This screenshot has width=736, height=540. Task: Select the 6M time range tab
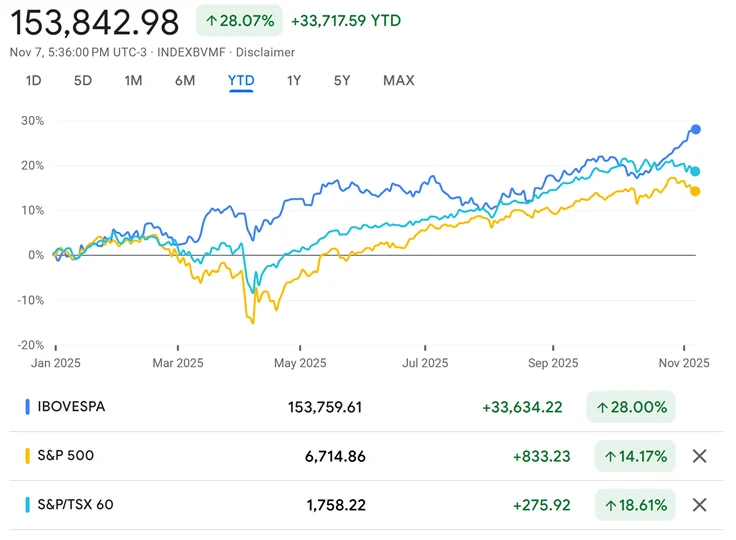pyautogui.click(x=185, y=80)
